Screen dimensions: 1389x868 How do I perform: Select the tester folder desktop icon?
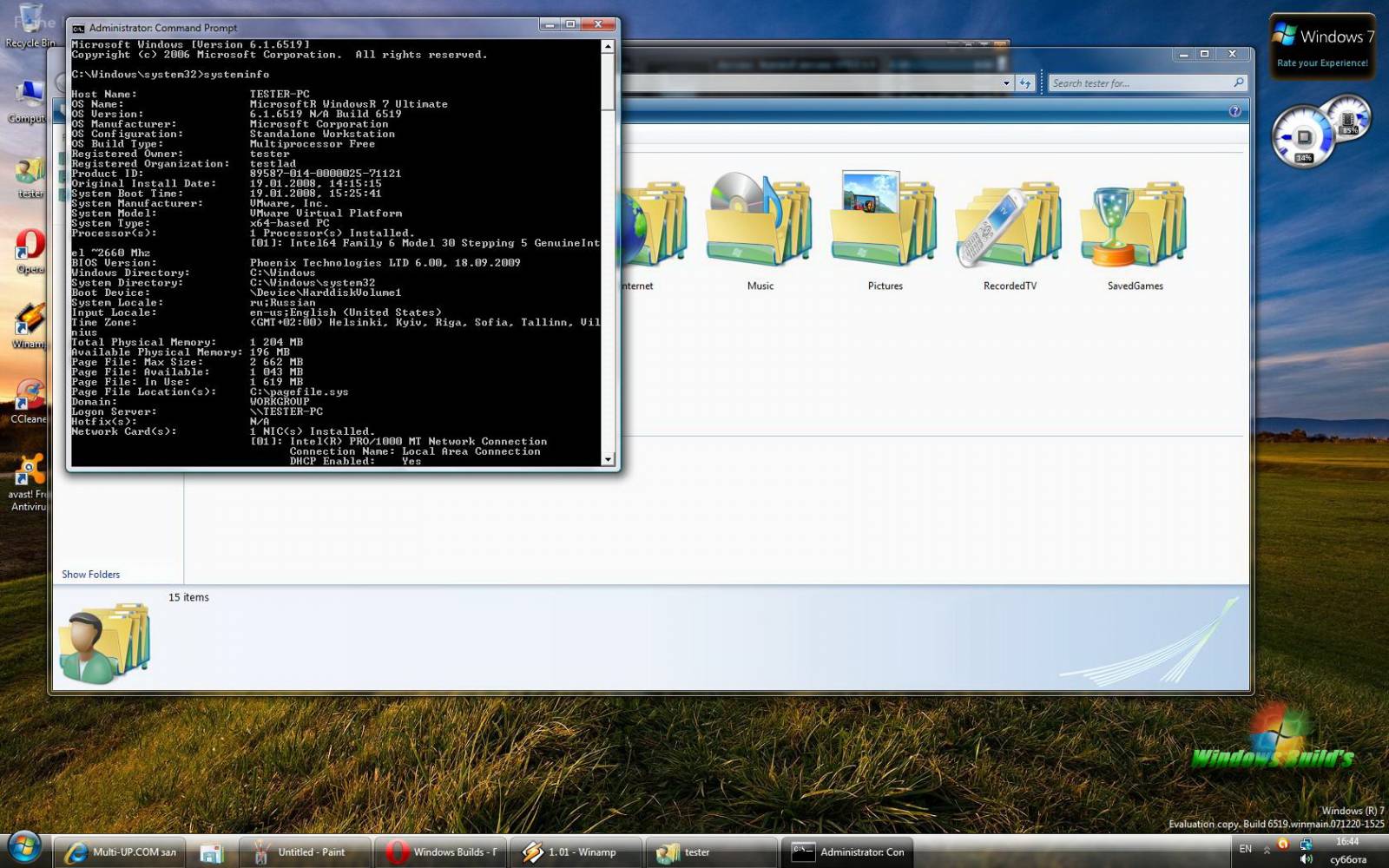pos(30,178)
